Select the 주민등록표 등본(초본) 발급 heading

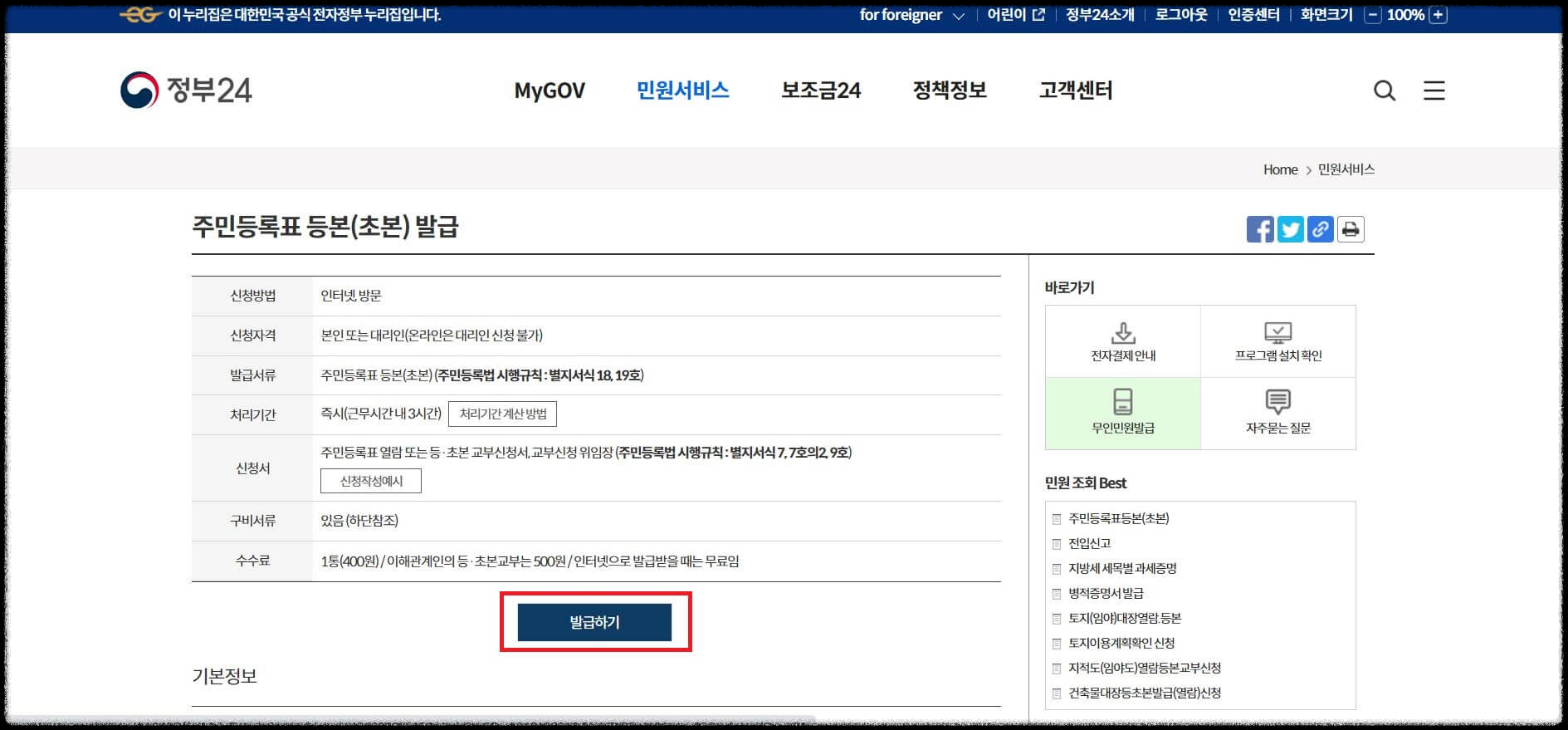pos(325,227)
